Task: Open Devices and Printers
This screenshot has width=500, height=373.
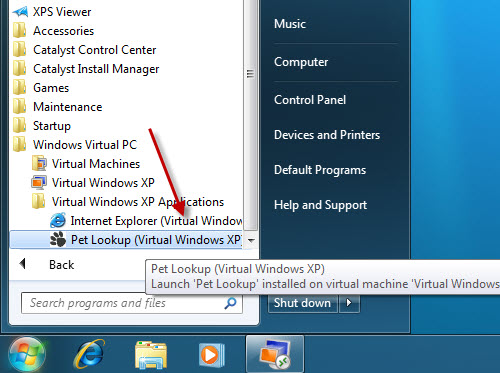Action: (327, 135)
